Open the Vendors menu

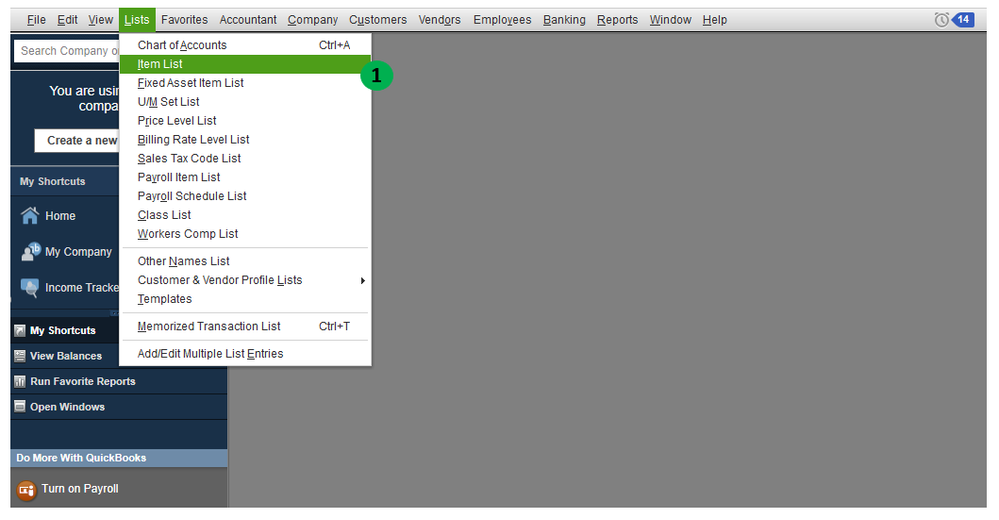440,20
